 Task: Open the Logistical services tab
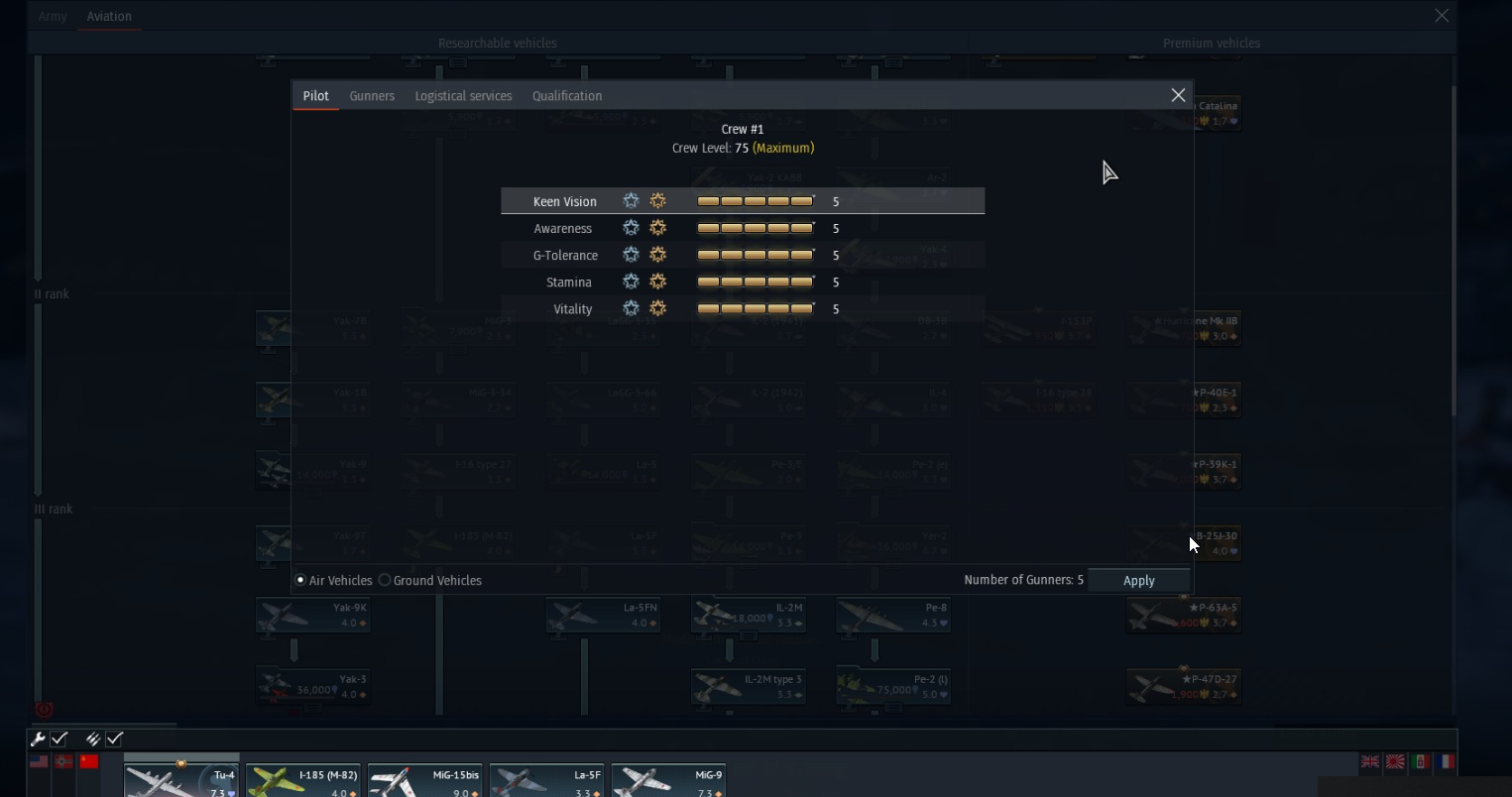click(x=463, y=96)
